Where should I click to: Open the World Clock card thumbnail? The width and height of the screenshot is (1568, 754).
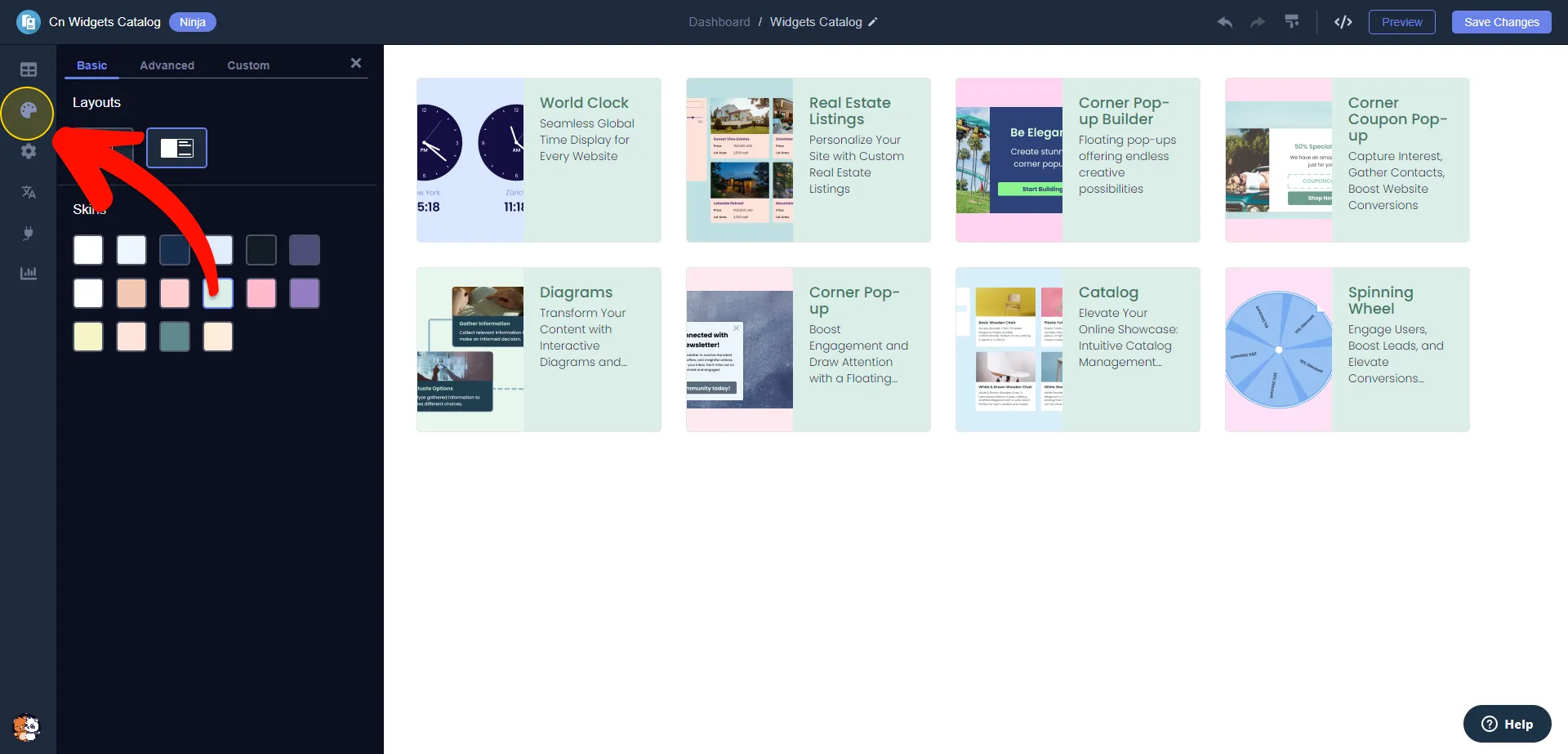470,160
